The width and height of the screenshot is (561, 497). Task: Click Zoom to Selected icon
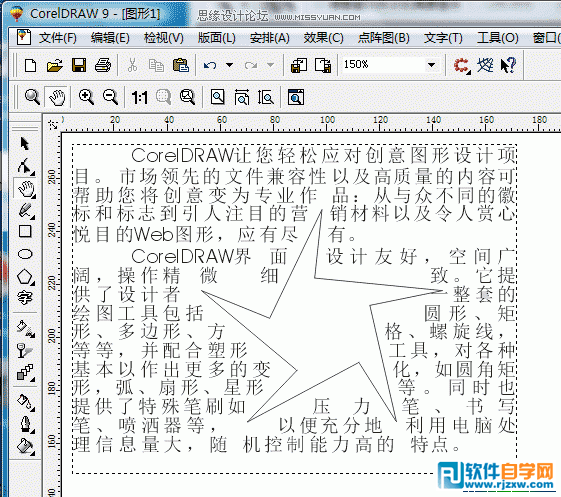tap(163, 97)
